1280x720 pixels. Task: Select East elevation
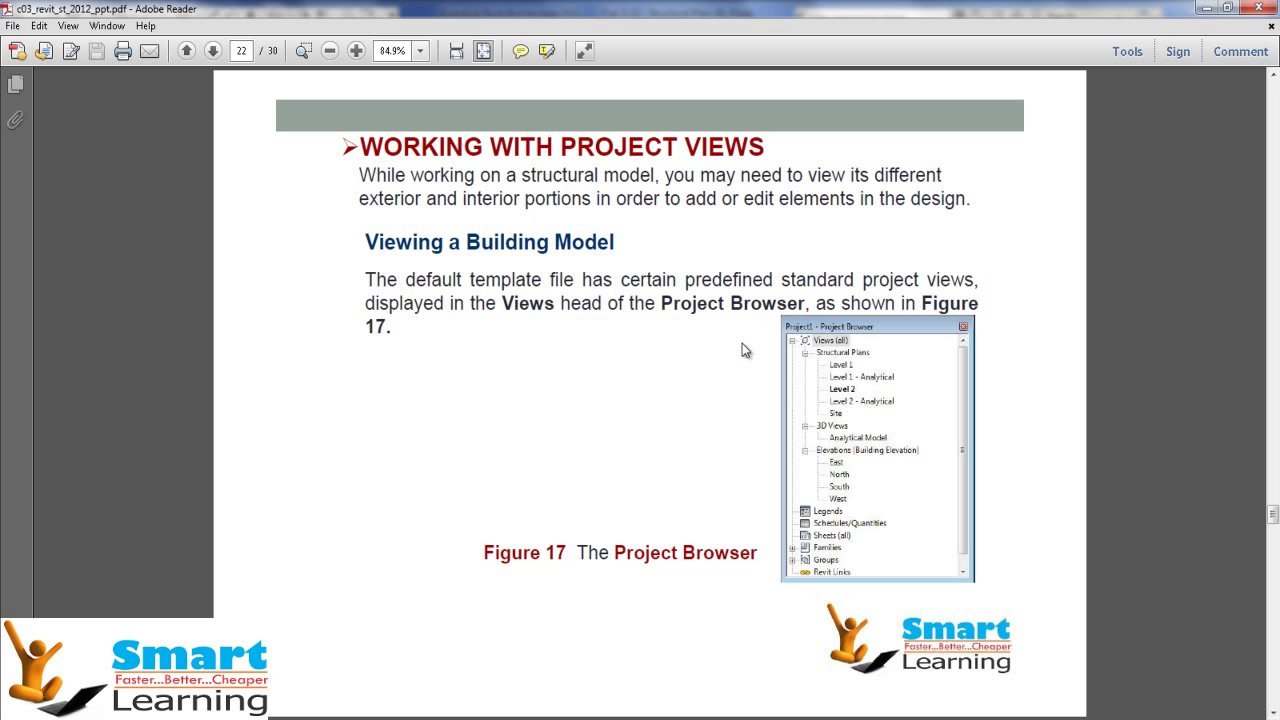click(836, 462)
